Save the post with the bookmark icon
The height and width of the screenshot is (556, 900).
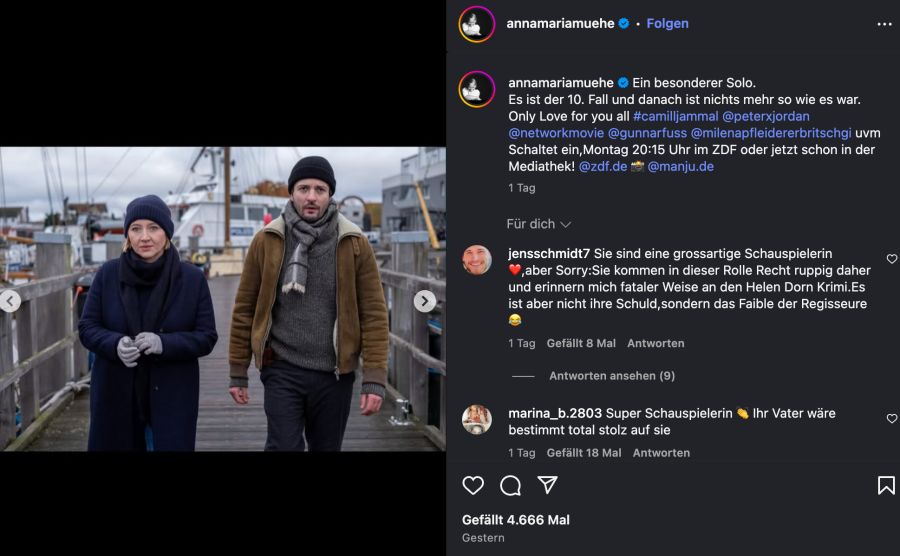[885, 485]
